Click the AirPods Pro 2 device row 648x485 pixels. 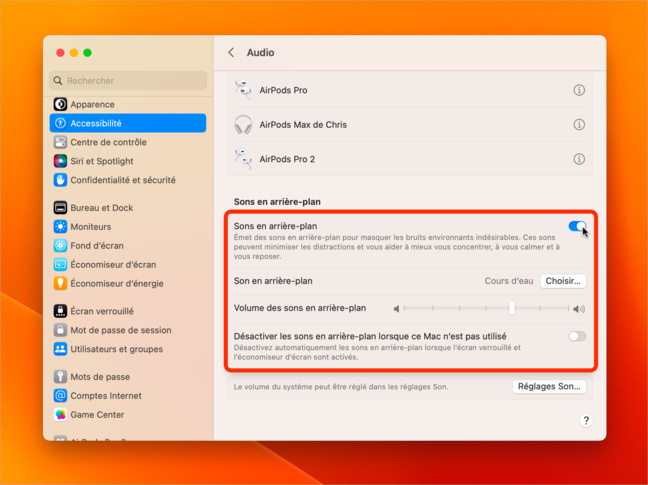click(410, 159)
